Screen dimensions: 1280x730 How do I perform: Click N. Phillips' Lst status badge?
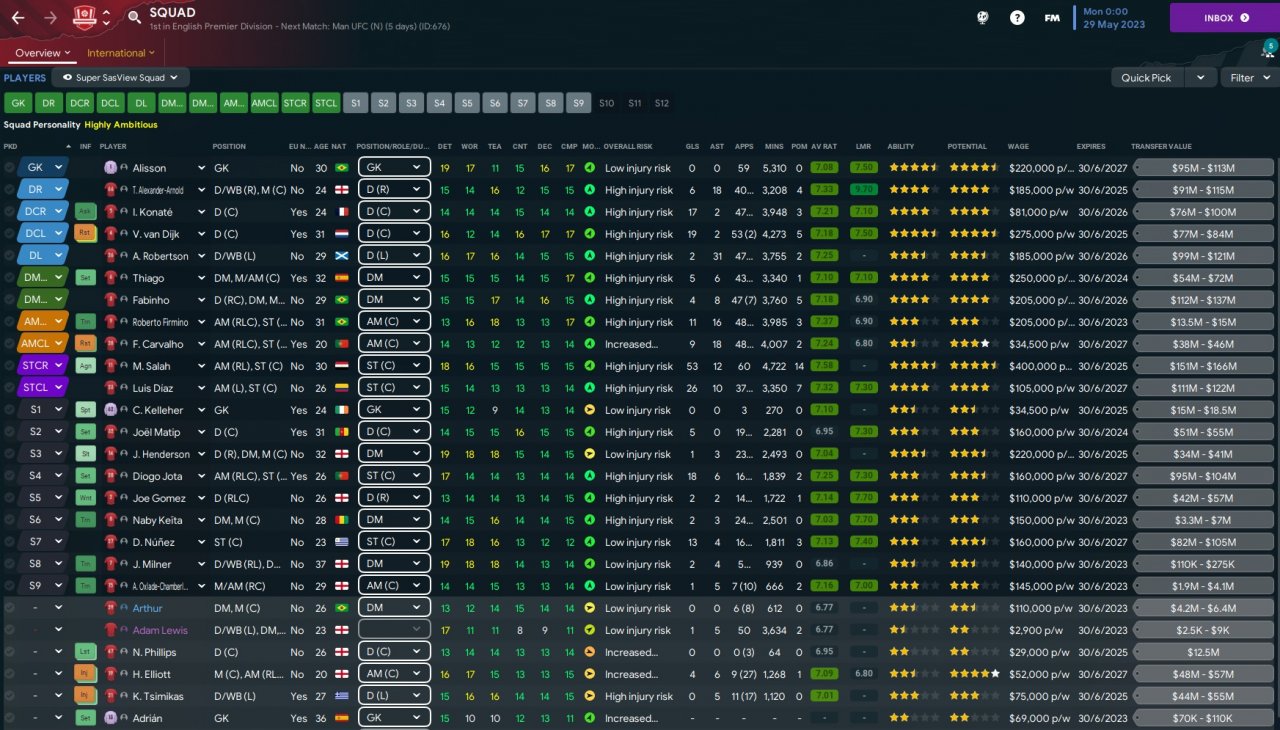(86, 652)
